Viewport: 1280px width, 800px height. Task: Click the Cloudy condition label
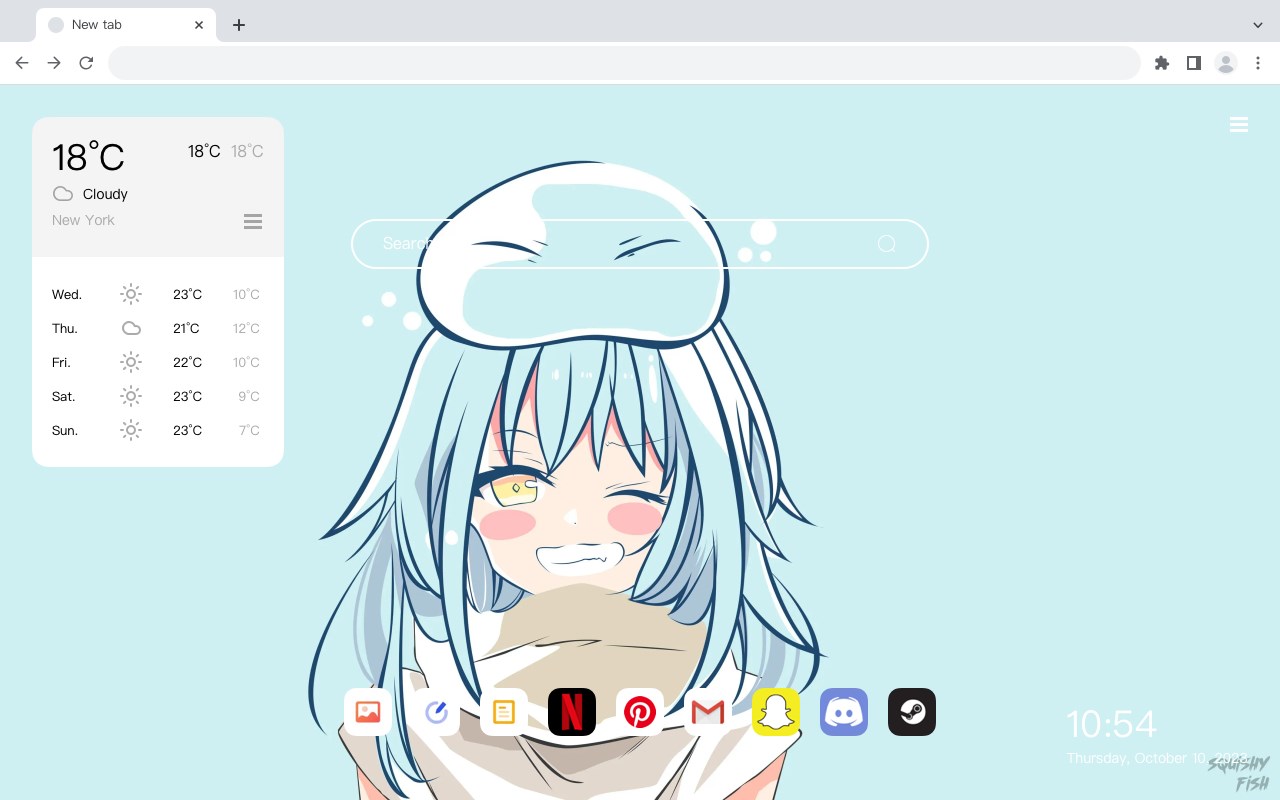coord(105,194)
